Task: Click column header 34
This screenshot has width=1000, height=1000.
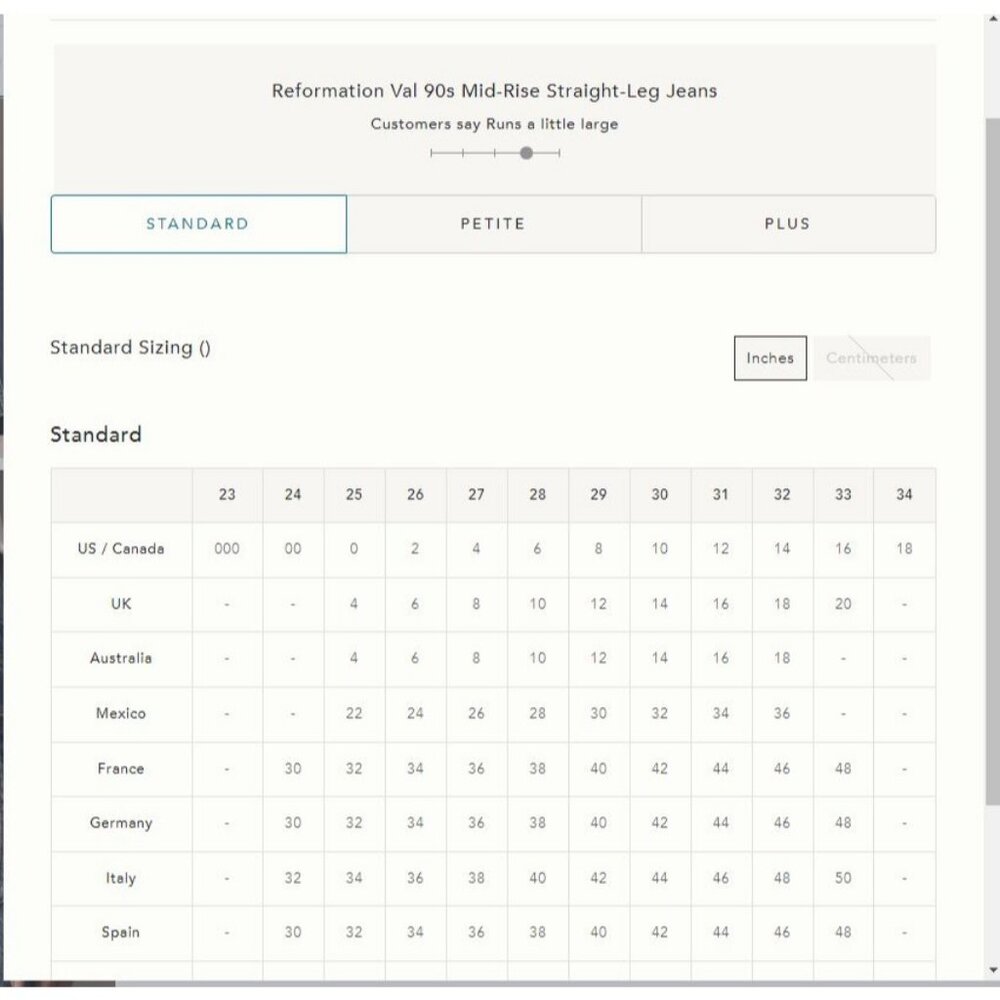Action: tap(904, 495)
